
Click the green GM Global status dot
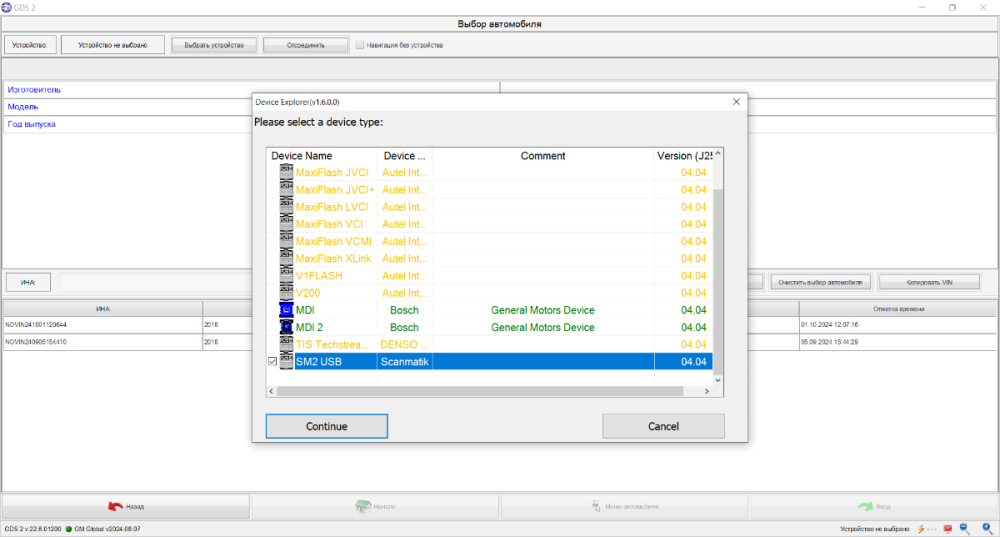(69, 529)
